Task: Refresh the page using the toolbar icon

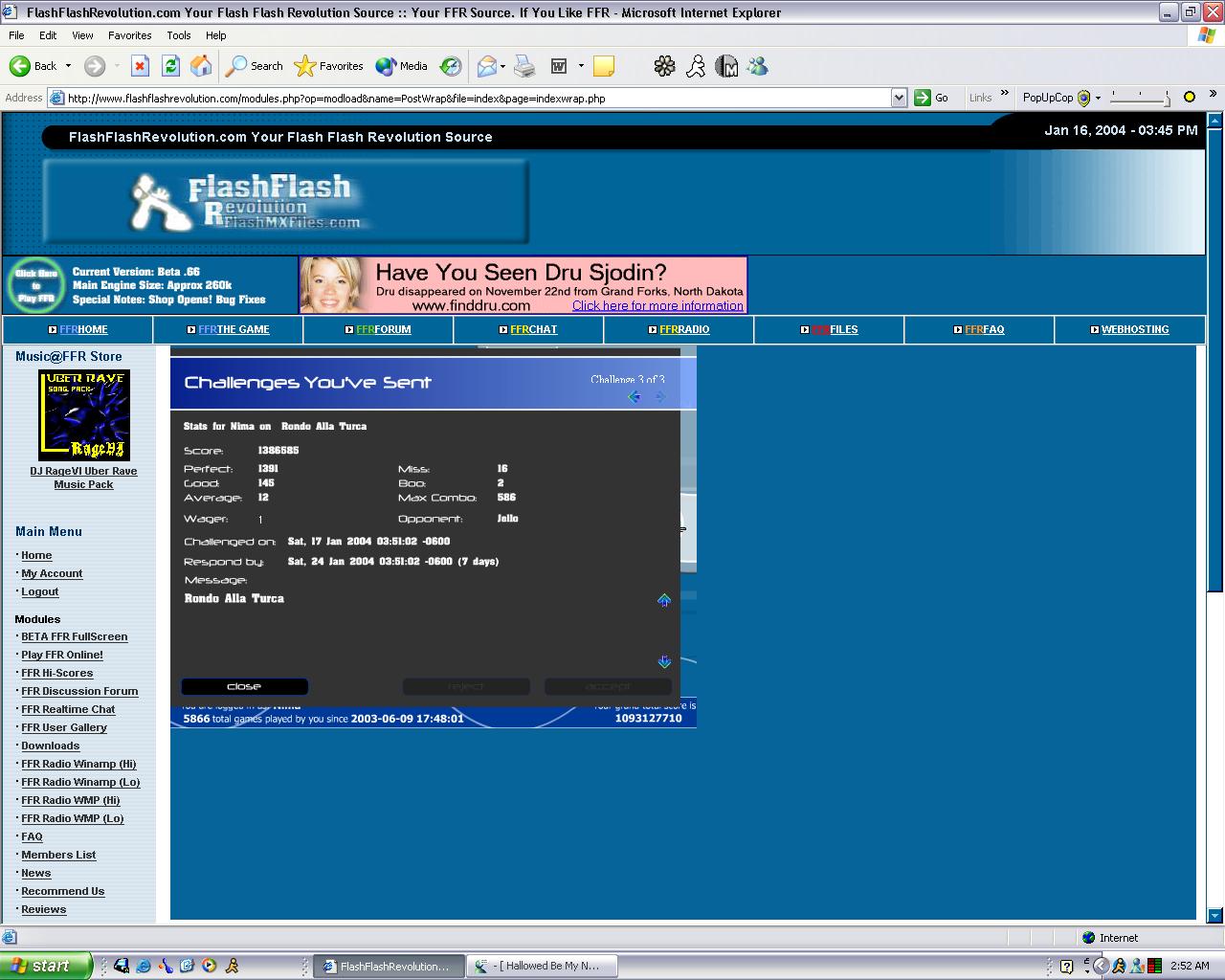Action: [170, 66]
